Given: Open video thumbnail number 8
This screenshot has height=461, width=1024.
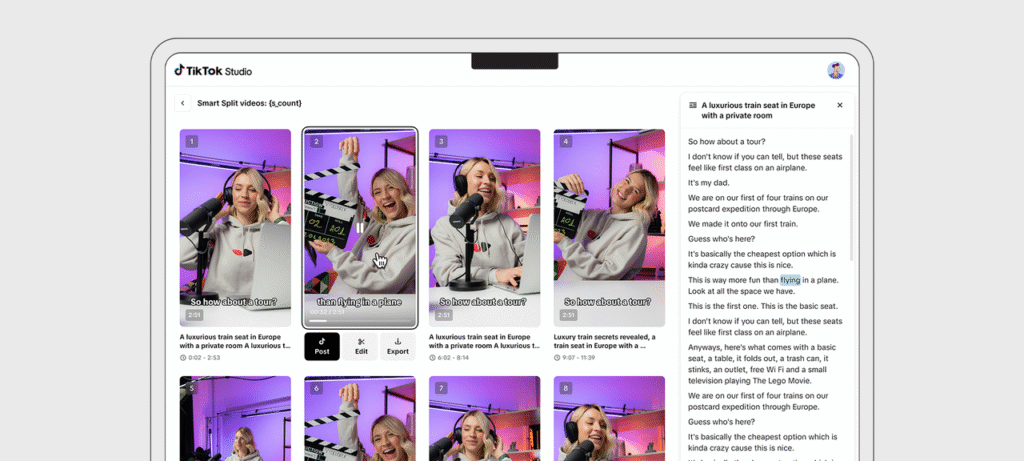Looking at the screenshot, I should 609,418.
